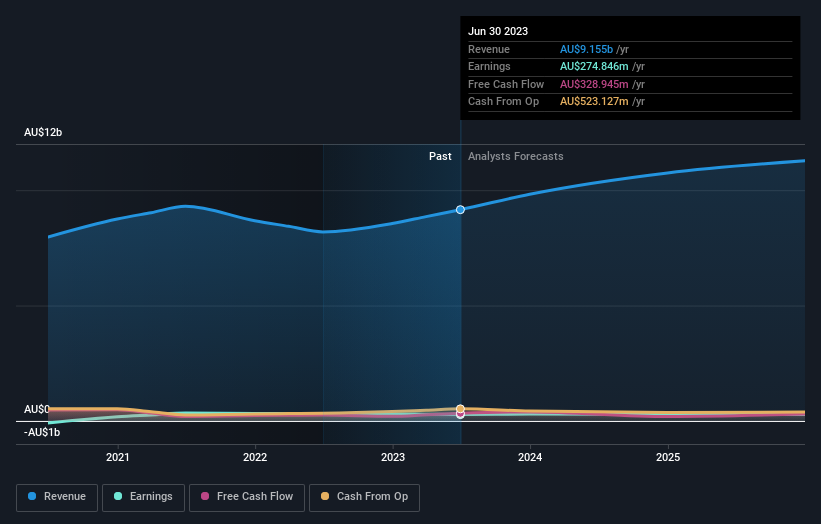Click the 'Analysts Forecasts' label

tap(516, 156)
